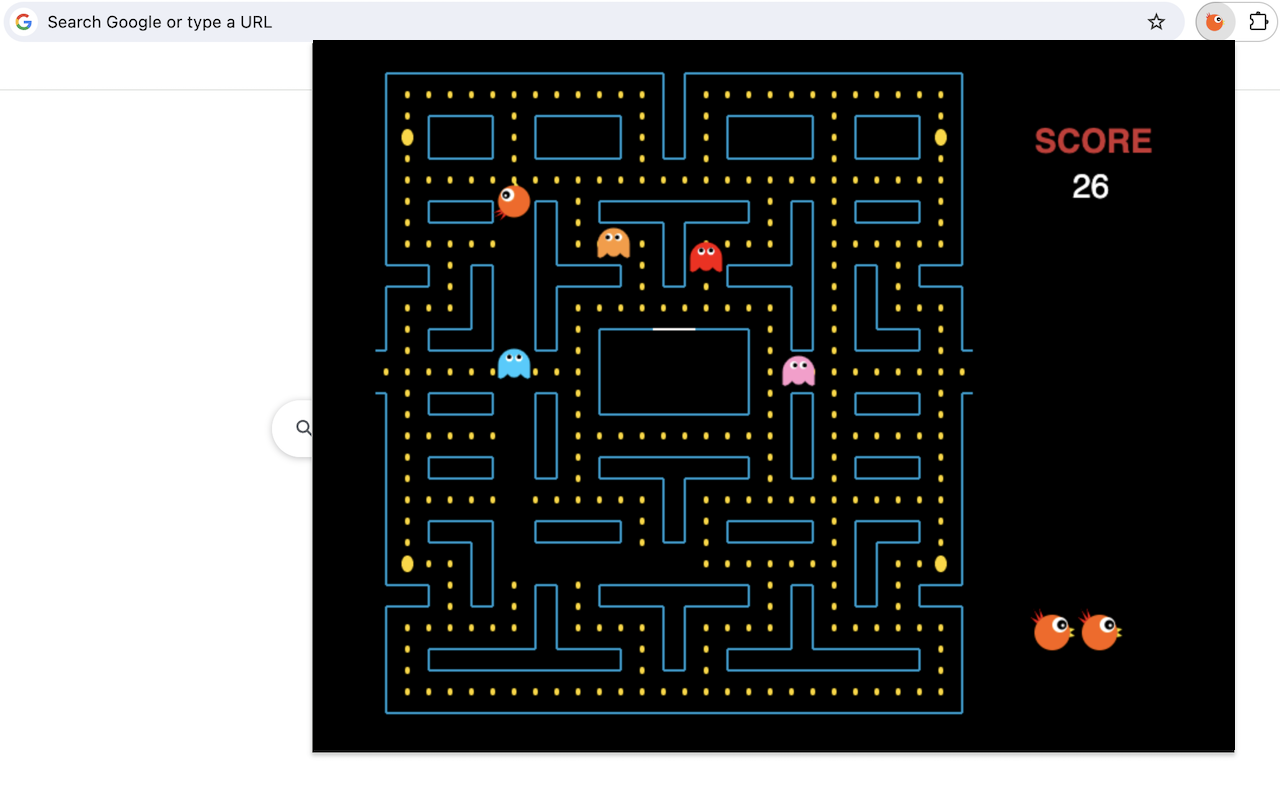Click the search magnifier icon beside the maze
Viewport: 1280px width, 800px height.
coord(303,428)
